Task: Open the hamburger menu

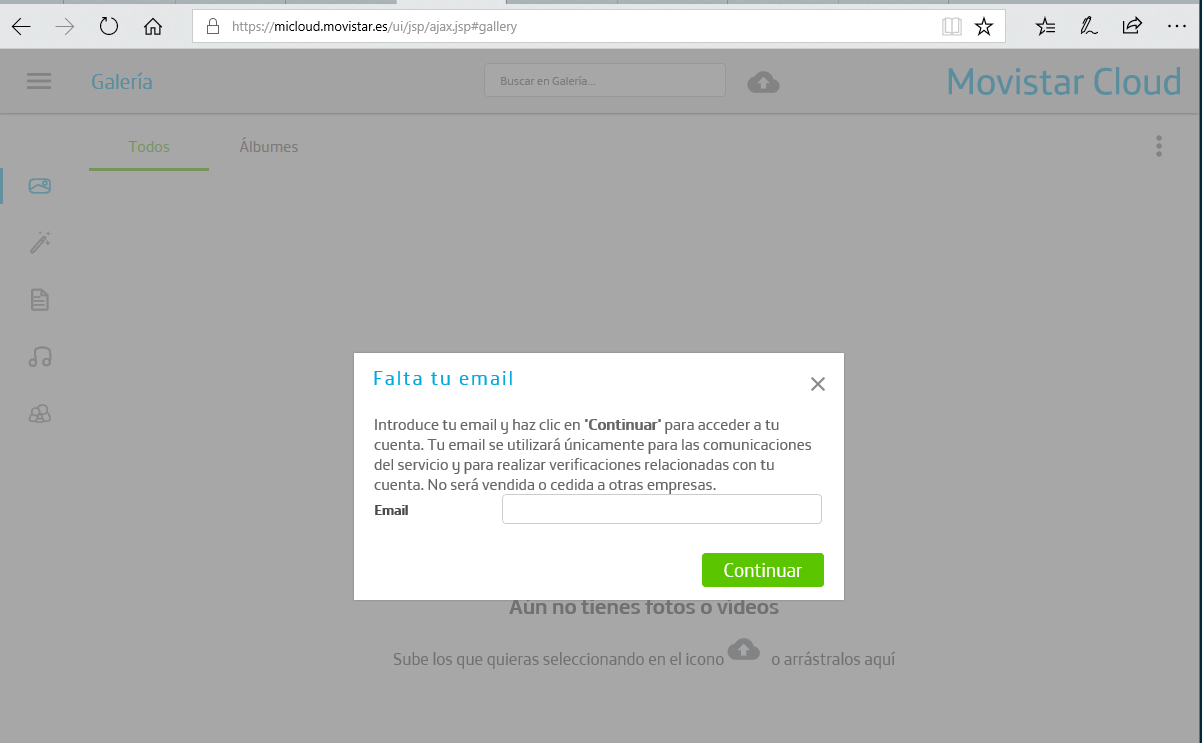Action: [x=39, y=82]
